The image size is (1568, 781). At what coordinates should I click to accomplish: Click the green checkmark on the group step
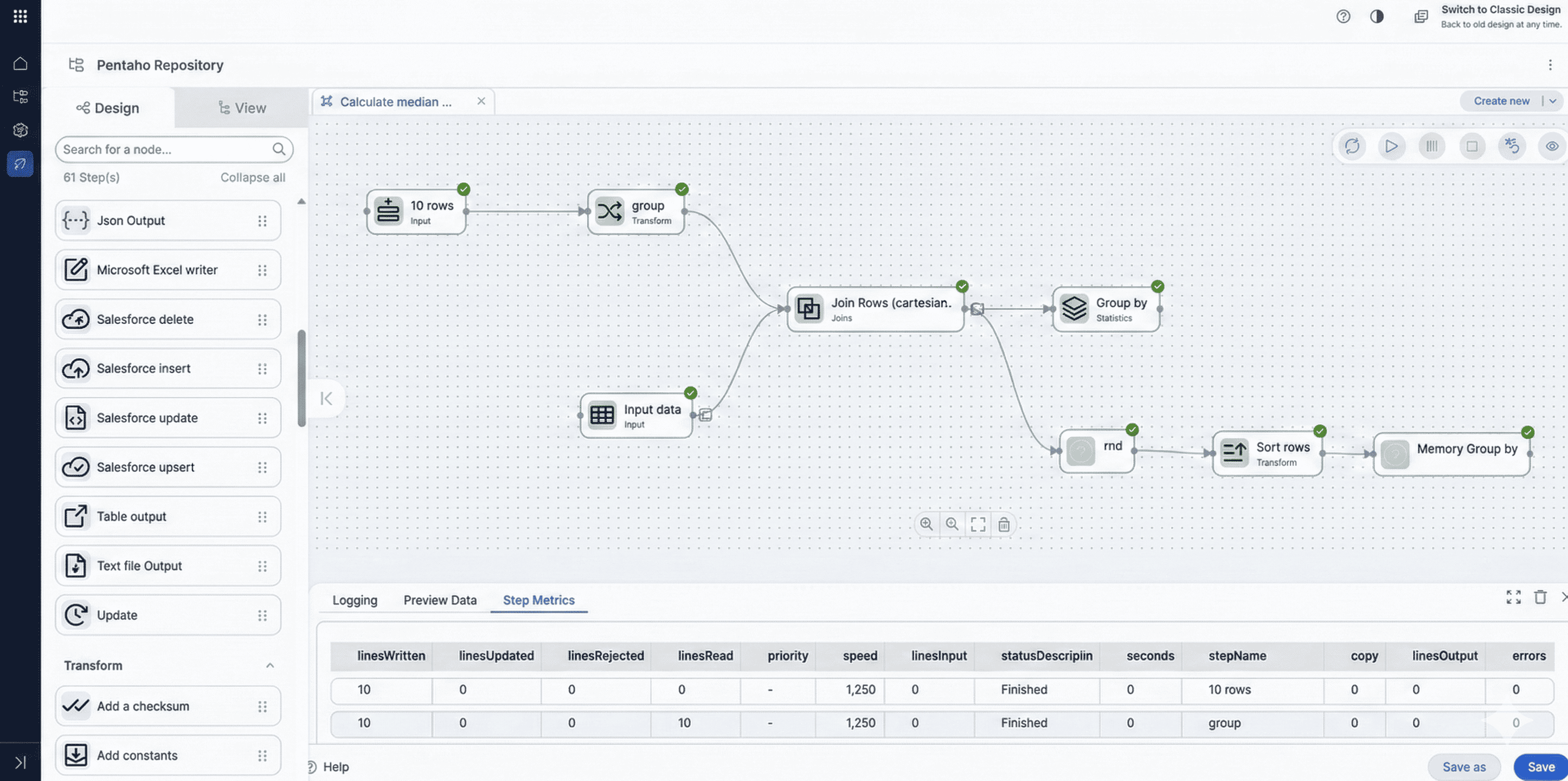681,189
